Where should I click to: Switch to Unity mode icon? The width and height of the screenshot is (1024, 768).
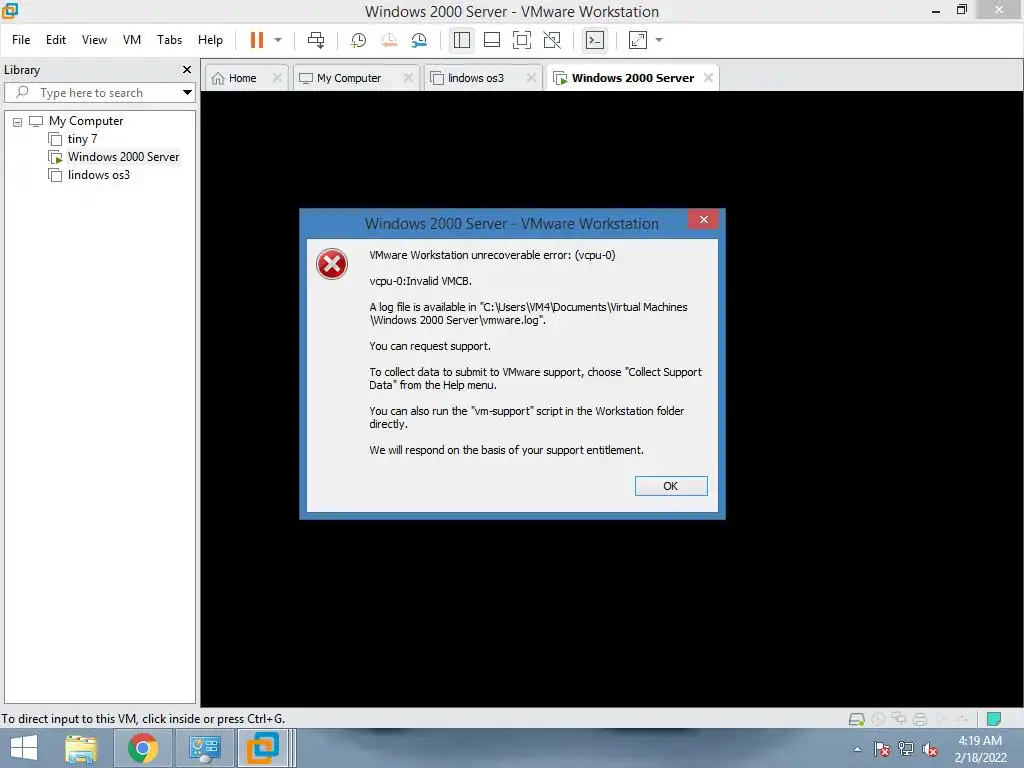coord(552,40)
